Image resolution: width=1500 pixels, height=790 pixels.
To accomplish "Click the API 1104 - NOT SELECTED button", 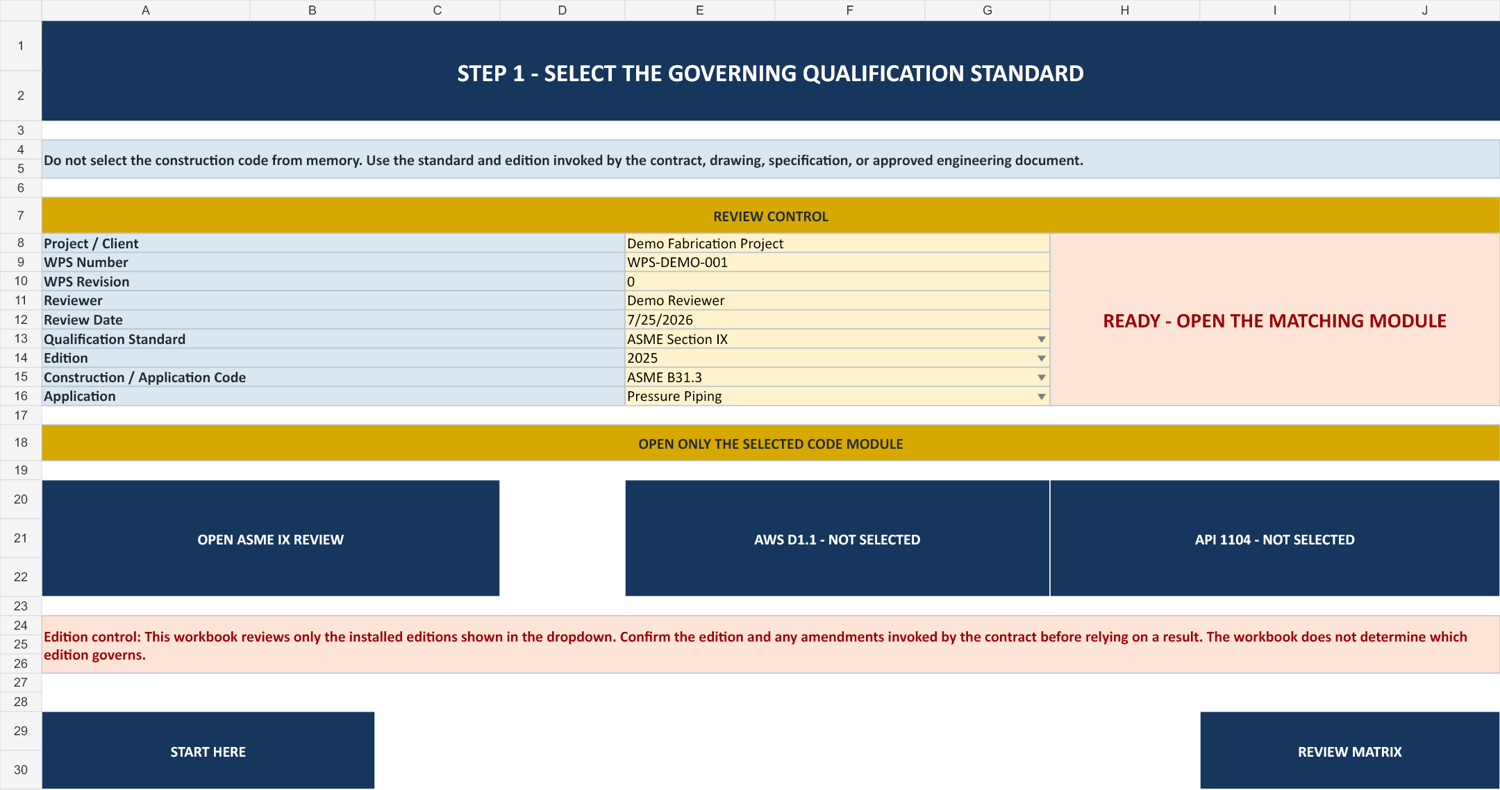I will pyautogui.click(x=1275, y=539).
